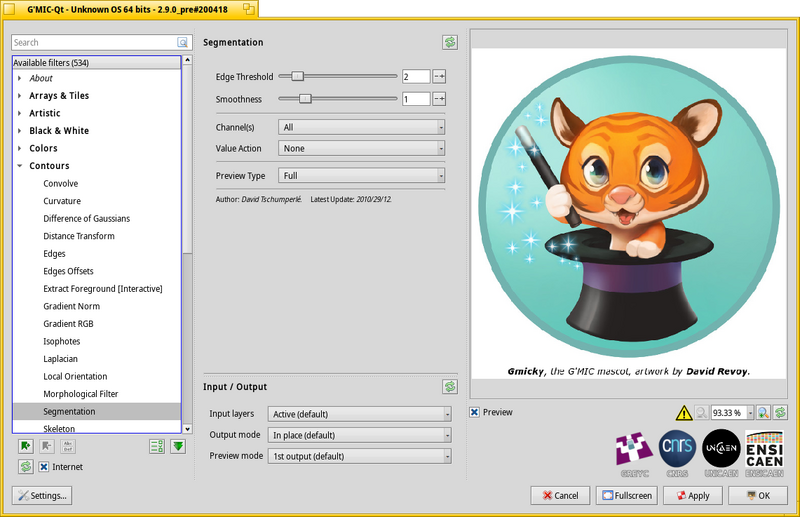Click the CNRS logo
The width and height of the screenshot is (800, 517).
coord(677,454)
